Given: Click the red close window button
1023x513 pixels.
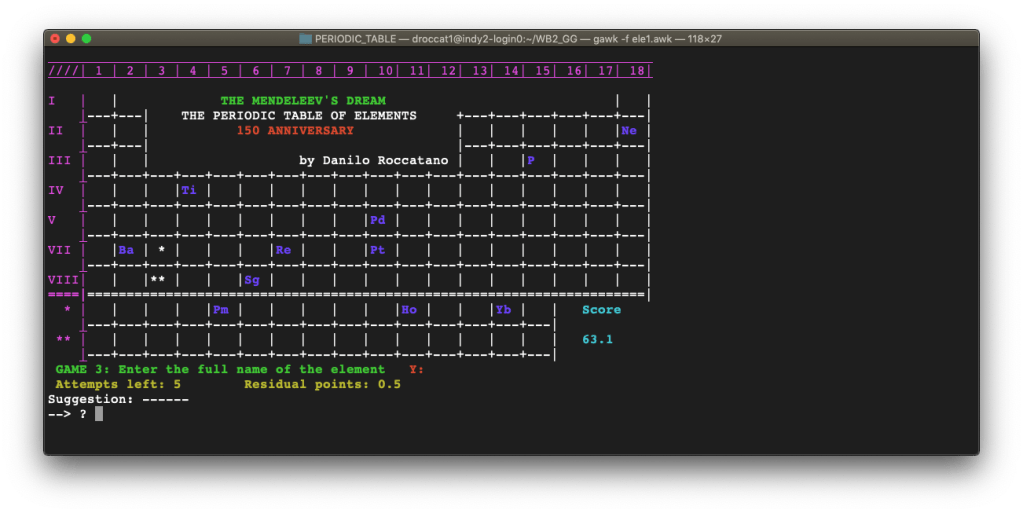Looking at the screenshot, I should click(x=55, y=39).
